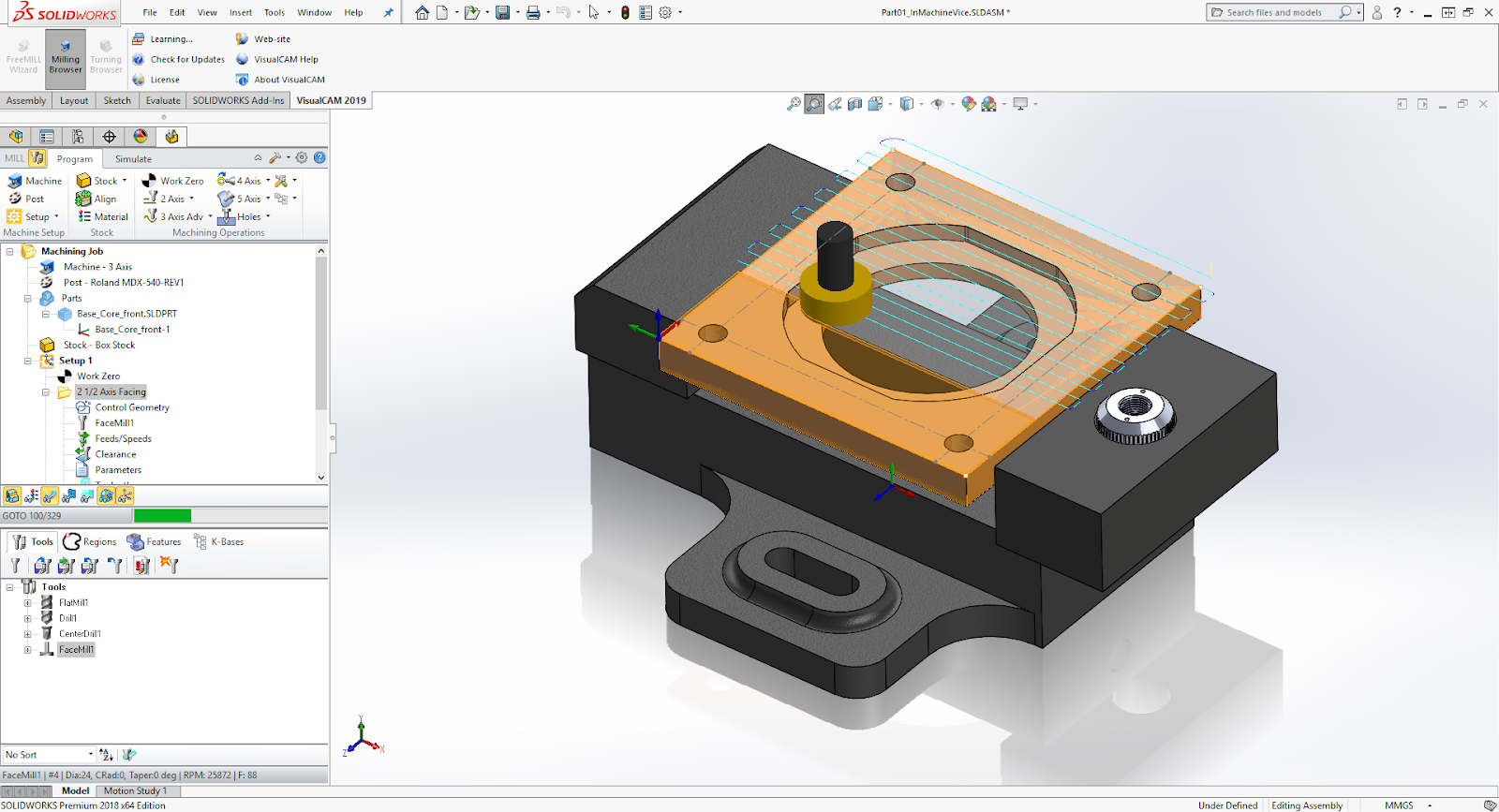
Task: Click the VisualCAM preferences gear icon
Action: click(302, 157)
